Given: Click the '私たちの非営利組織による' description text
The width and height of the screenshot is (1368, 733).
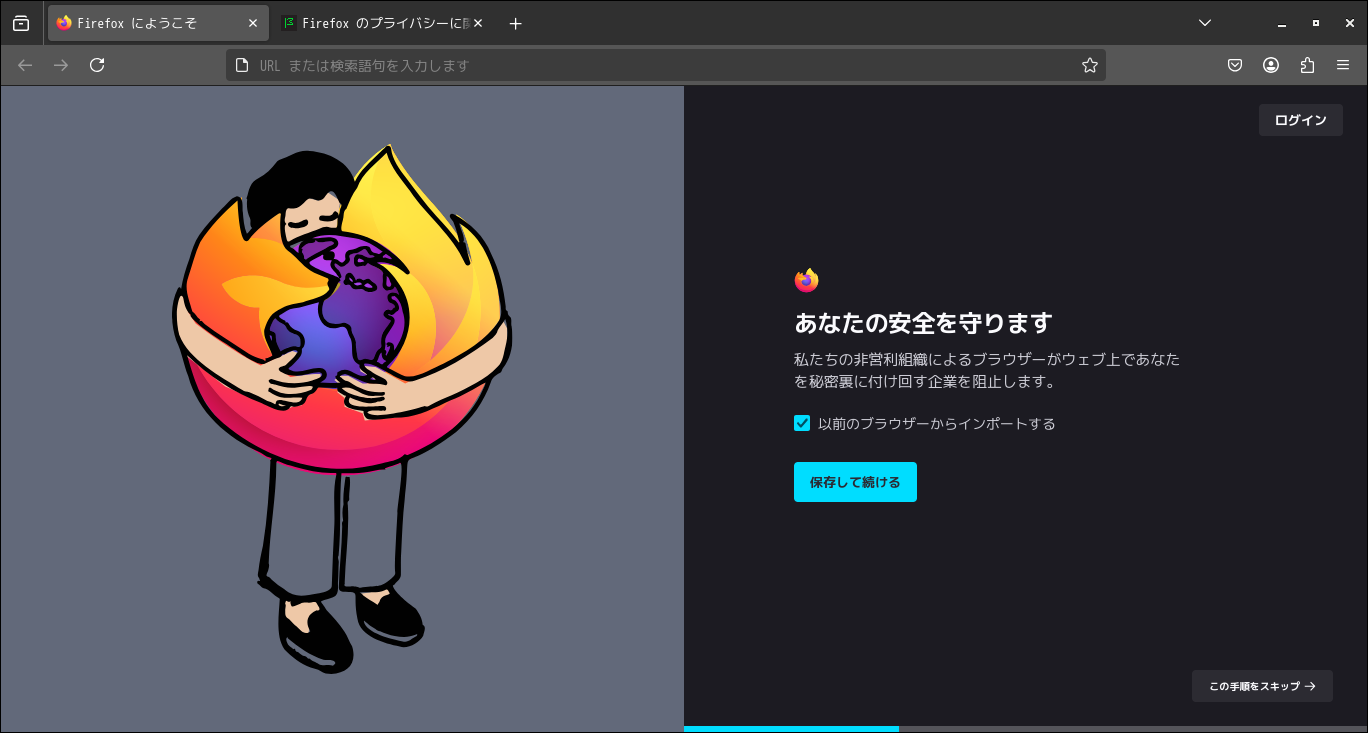Looking at the screenshot, I should (987, 370).
